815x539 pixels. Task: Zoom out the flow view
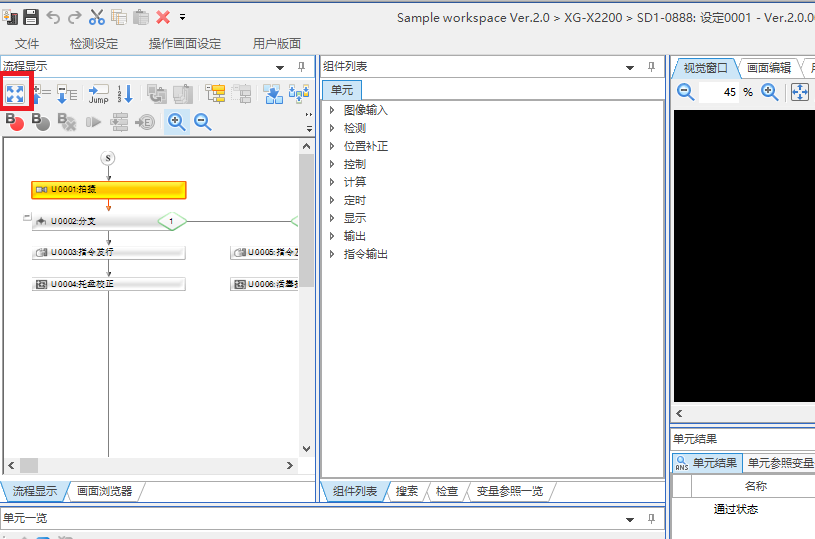point(203,122)
